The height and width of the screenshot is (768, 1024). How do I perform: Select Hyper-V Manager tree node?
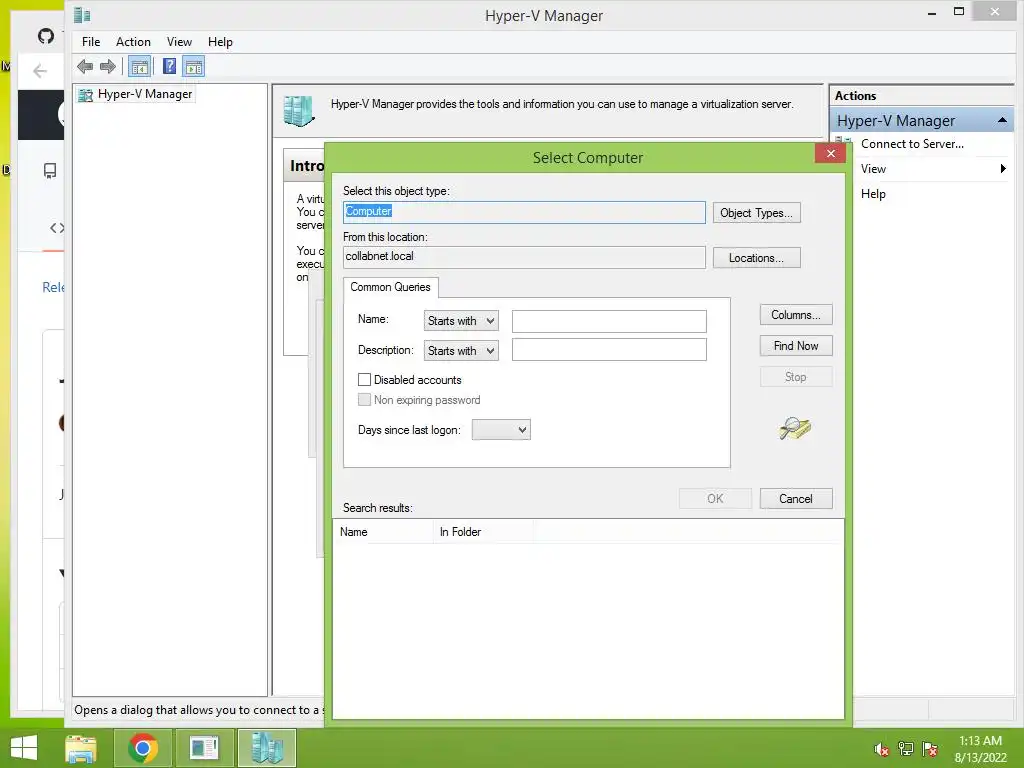coord(135,94)
